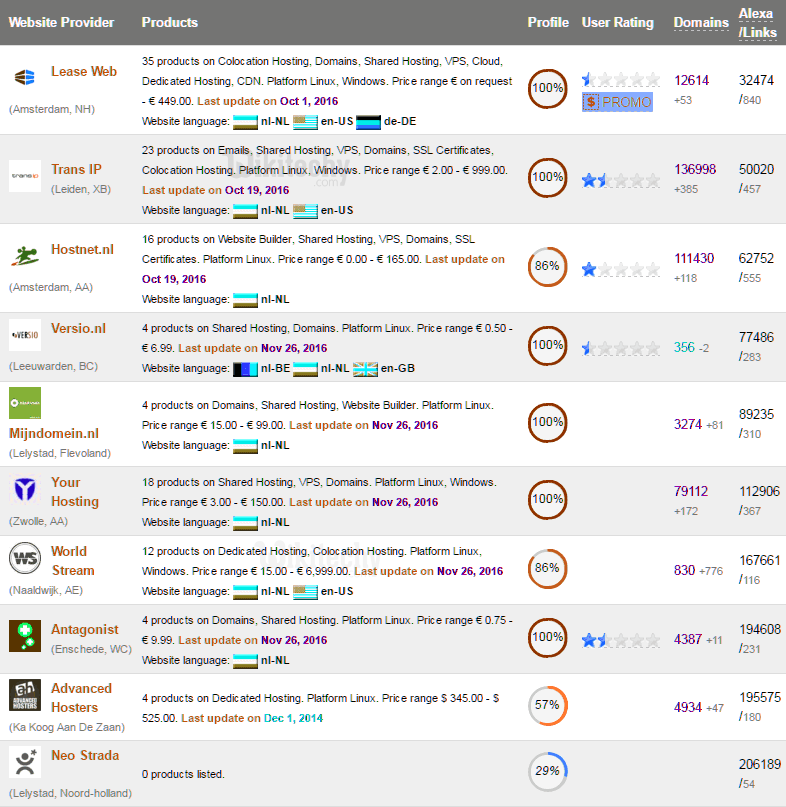Click the World Stream WS logo
Viewport: 786px width, 807px height.
coord(25,558)
